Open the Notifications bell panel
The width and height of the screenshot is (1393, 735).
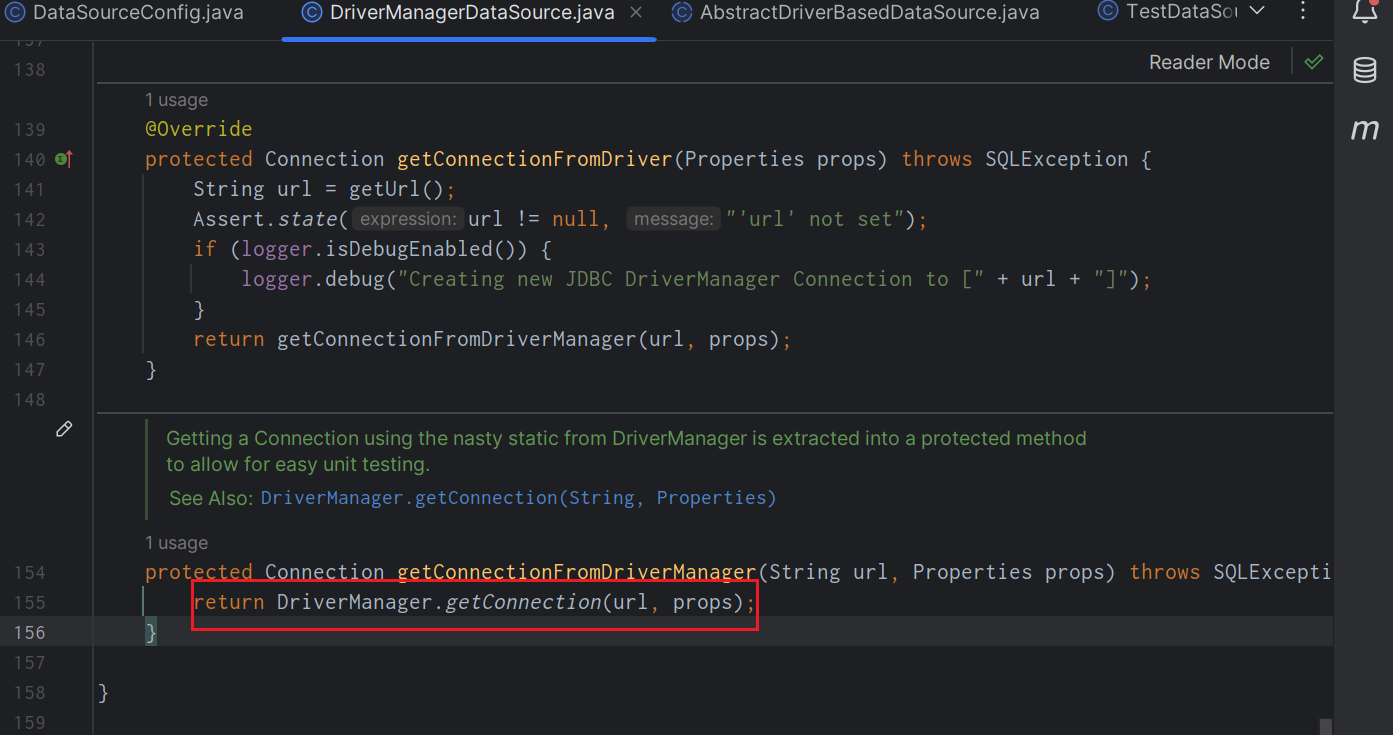click(1365, 12)
